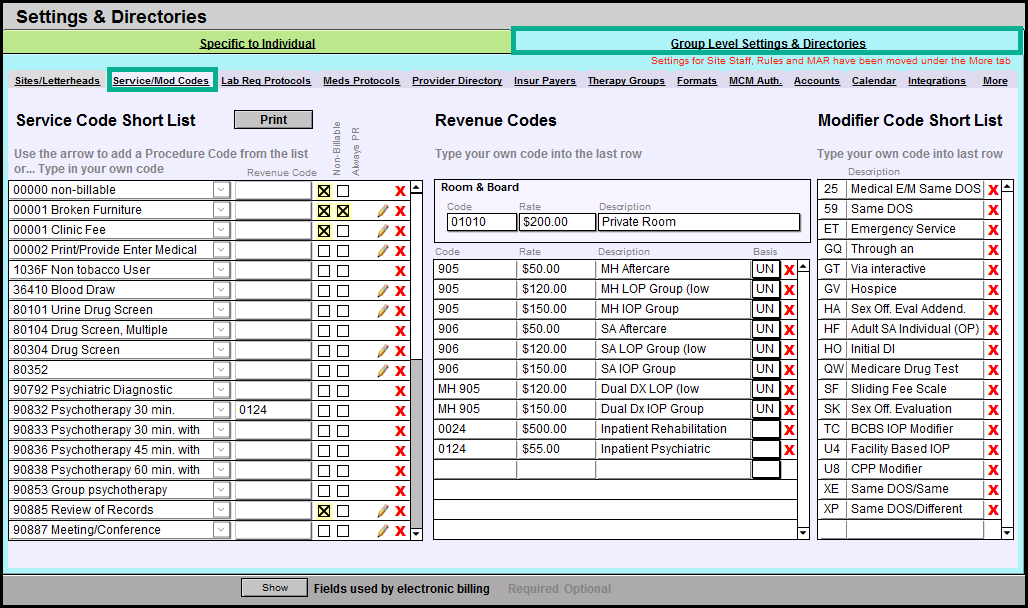Viewport: 1028px width, 608px height.
Task: Open dropdown for 00001 Clinic Fee
Action: [221, 230]
